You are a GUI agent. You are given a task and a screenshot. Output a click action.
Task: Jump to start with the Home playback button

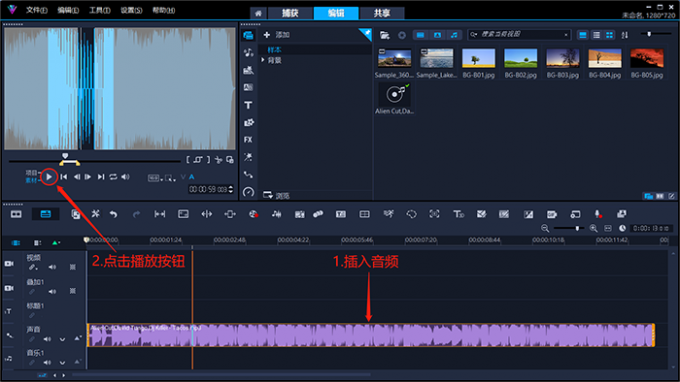64,176
